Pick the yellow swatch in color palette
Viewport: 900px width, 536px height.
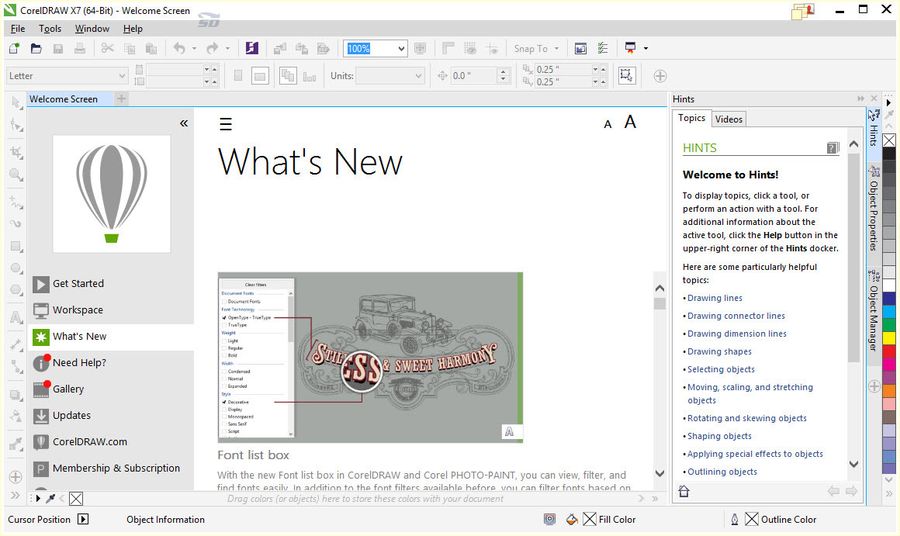(889, 339)
